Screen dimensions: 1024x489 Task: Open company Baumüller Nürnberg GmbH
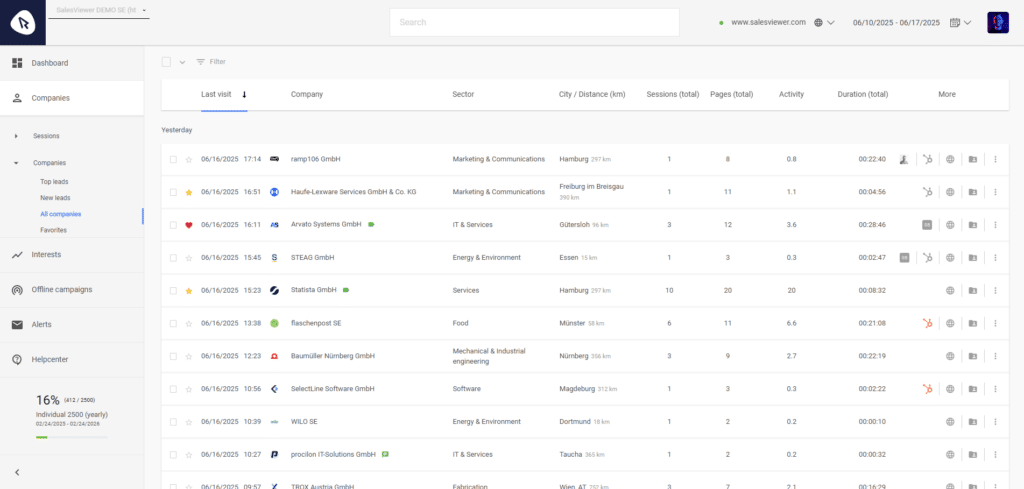click(332, 356)
